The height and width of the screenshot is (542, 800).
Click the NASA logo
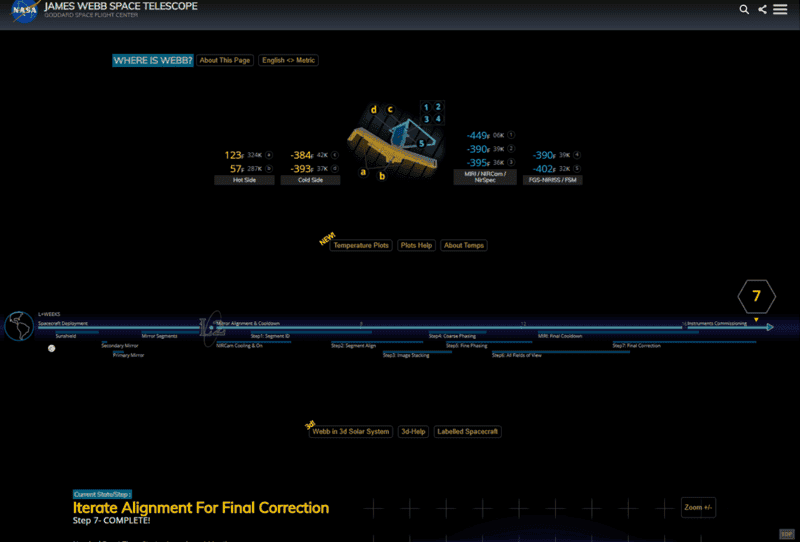25,11
